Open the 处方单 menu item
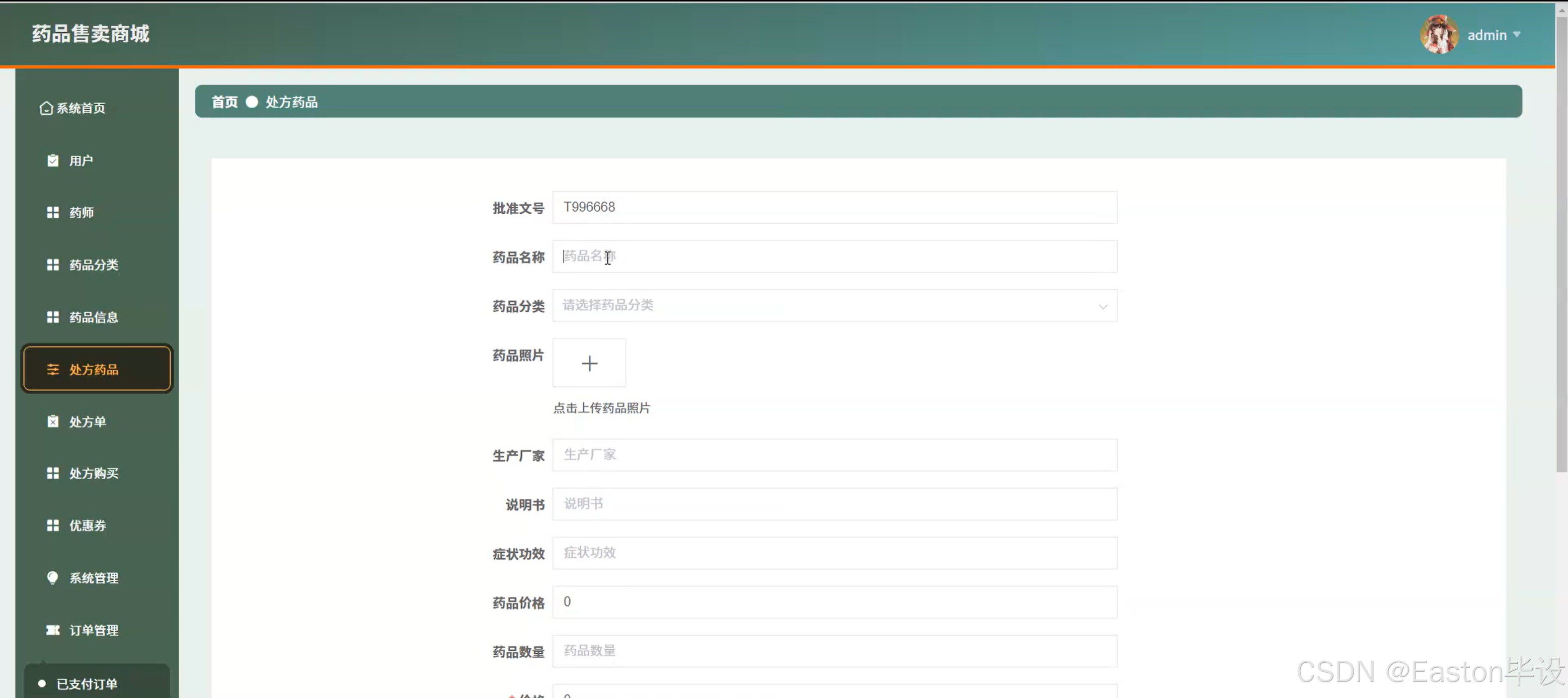1568x698 pixels. [x=97, y=422]
